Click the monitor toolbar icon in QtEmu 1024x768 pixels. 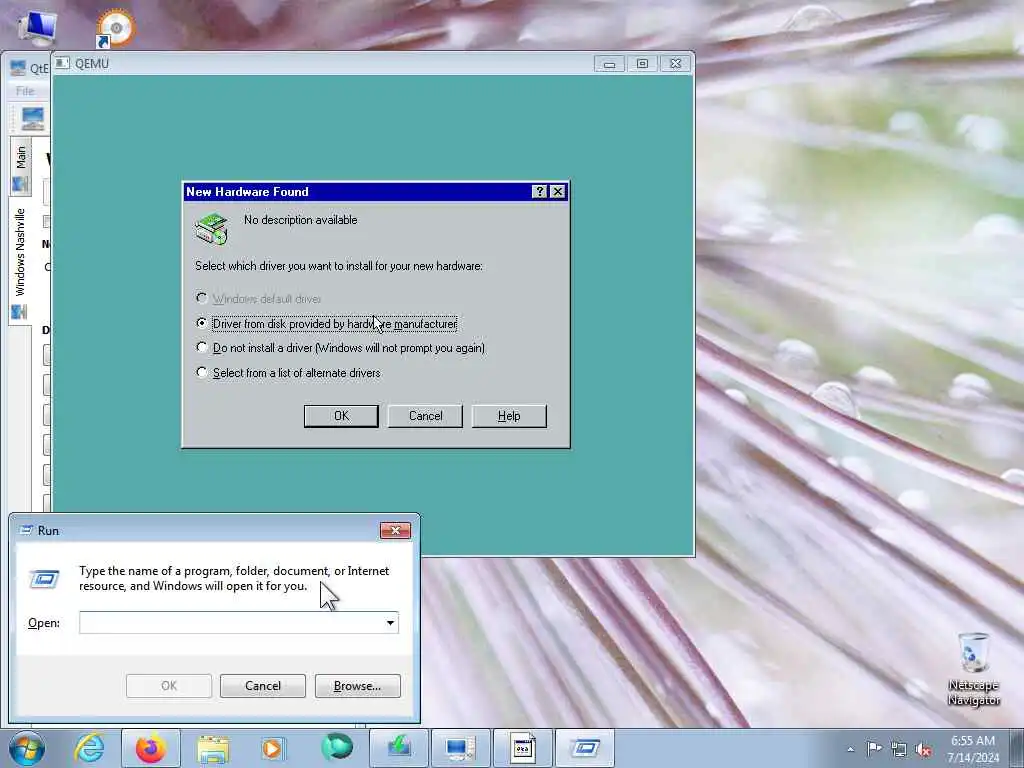[32, 119]
